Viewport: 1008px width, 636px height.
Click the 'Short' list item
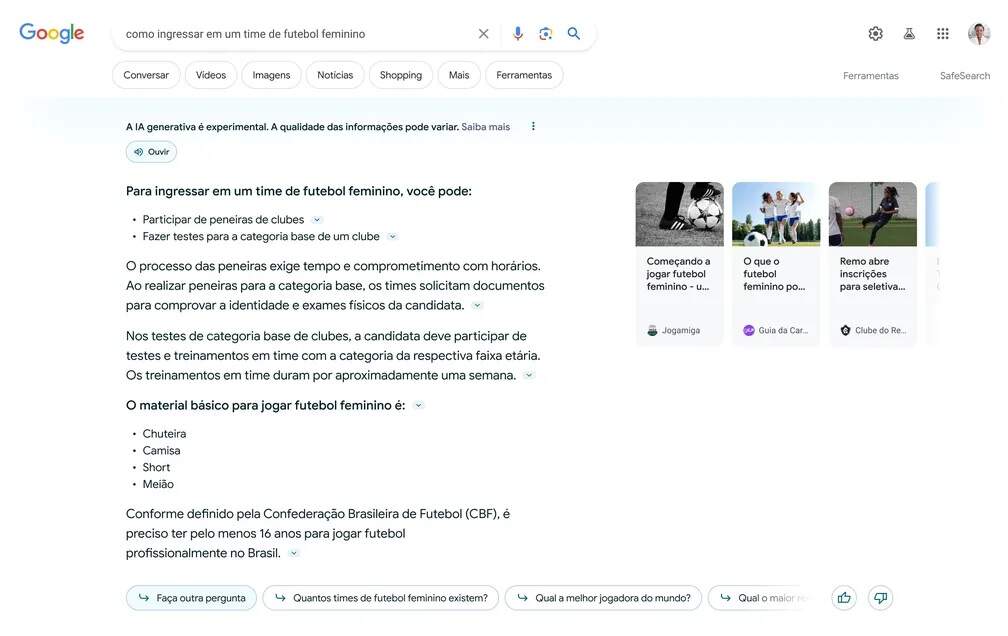[x=156, y=468]
